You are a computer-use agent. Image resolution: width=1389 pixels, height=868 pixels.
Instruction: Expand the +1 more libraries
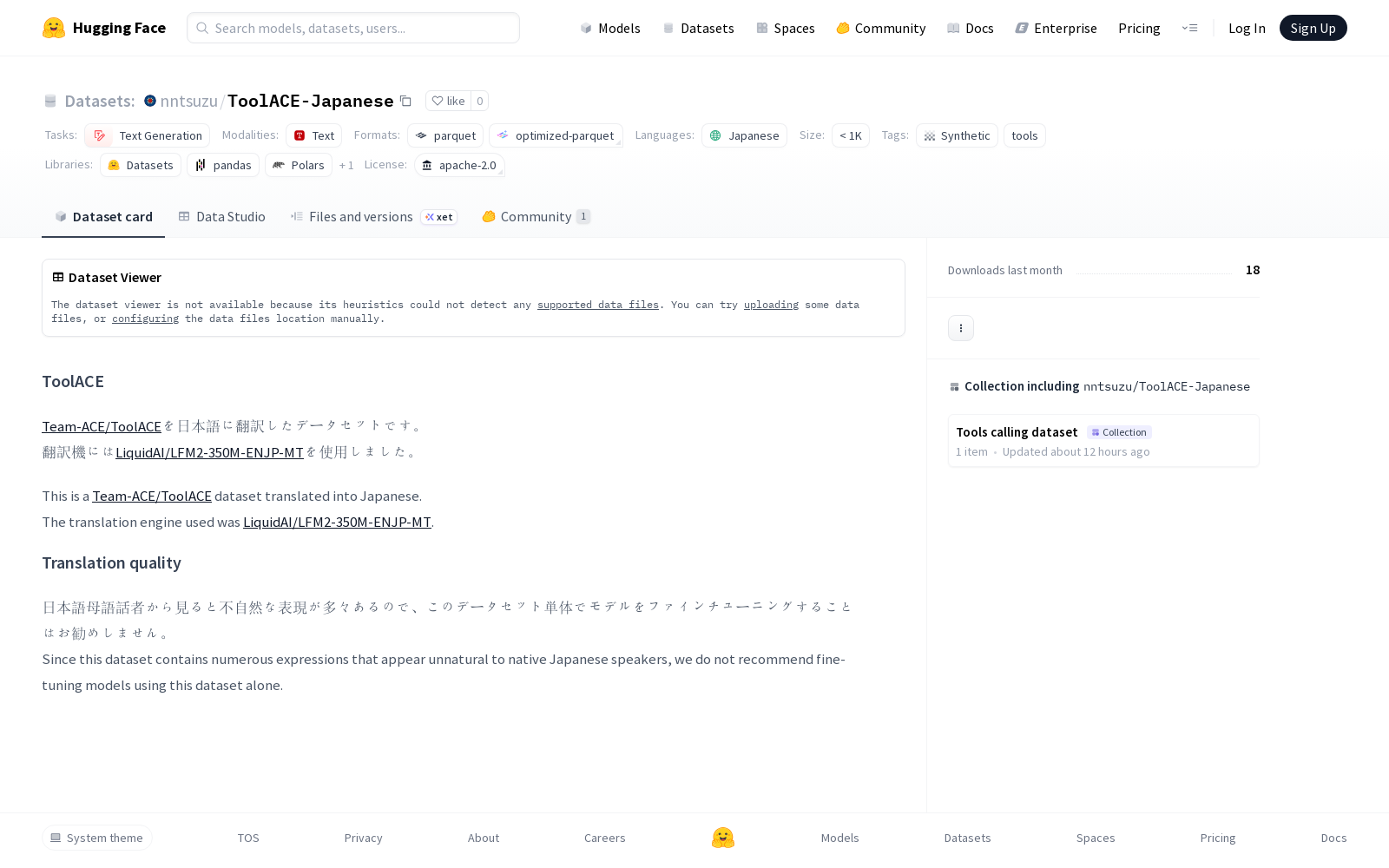point(346,165)
